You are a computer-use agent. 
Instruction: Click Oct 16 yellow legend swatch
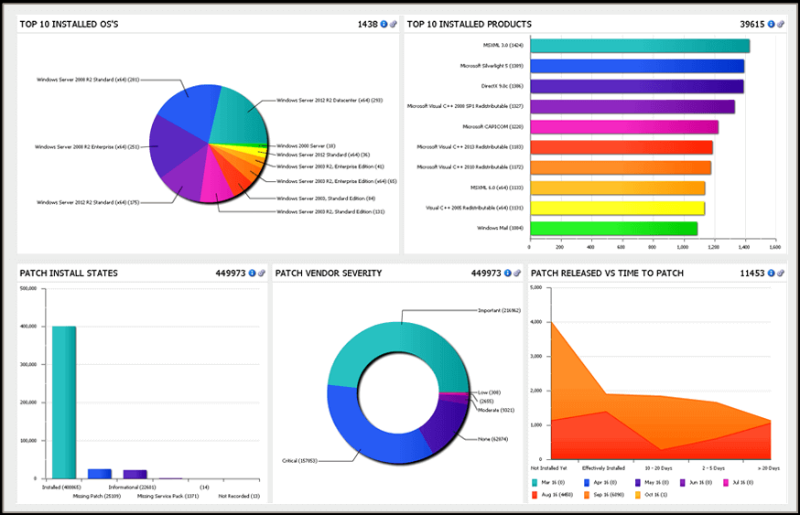coord(638,495)
